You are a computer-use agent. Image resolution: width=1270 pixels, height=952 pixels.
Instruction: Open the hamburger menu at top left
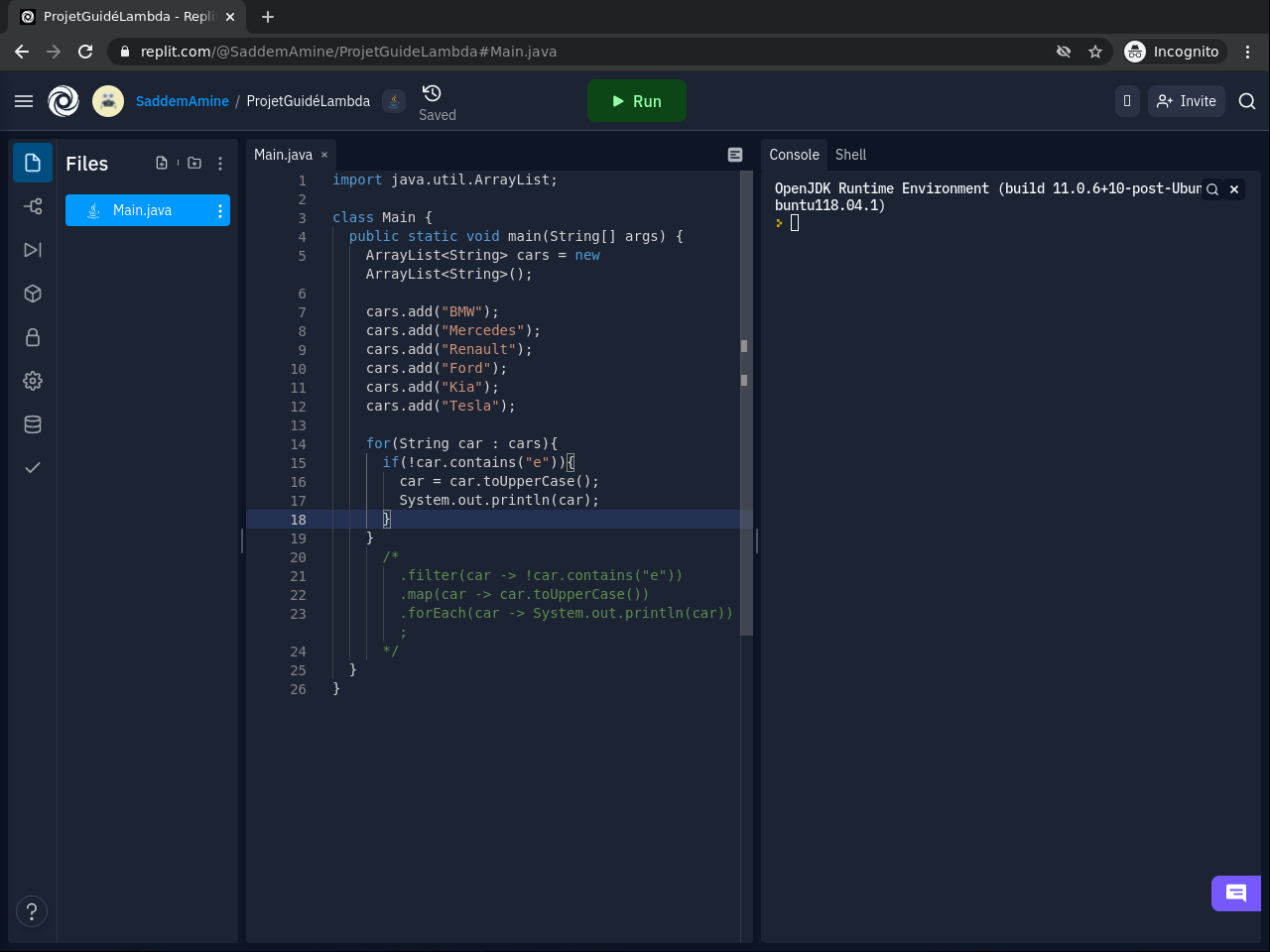(24, 101)
